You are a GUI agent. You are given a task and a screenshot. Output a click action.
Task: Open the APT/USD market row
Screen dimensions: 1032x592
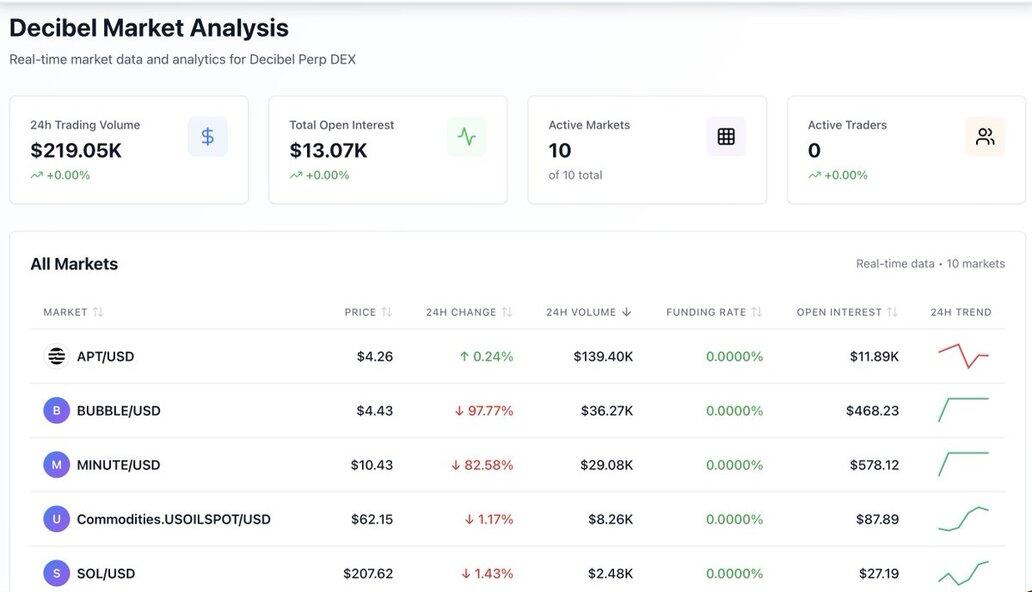coord(105,357)
